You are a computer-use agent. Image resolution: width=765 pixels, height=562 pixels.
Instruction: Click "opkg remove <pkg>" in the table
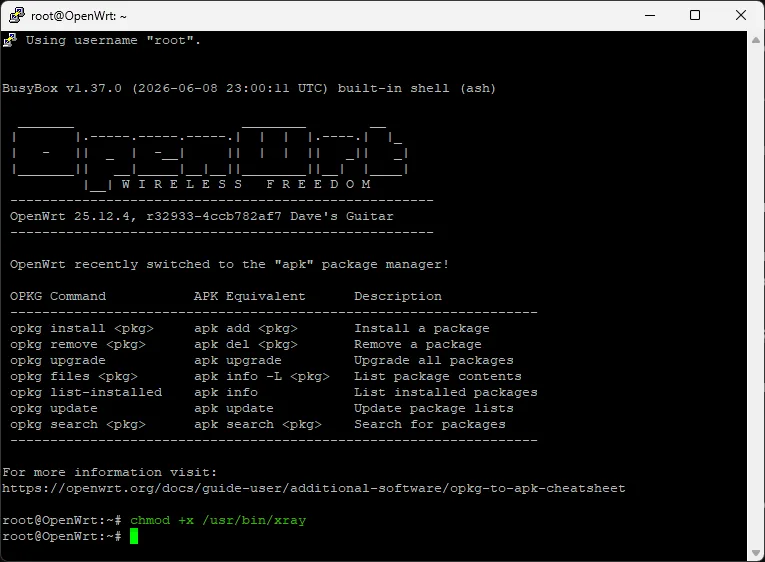tap(78, 344)
